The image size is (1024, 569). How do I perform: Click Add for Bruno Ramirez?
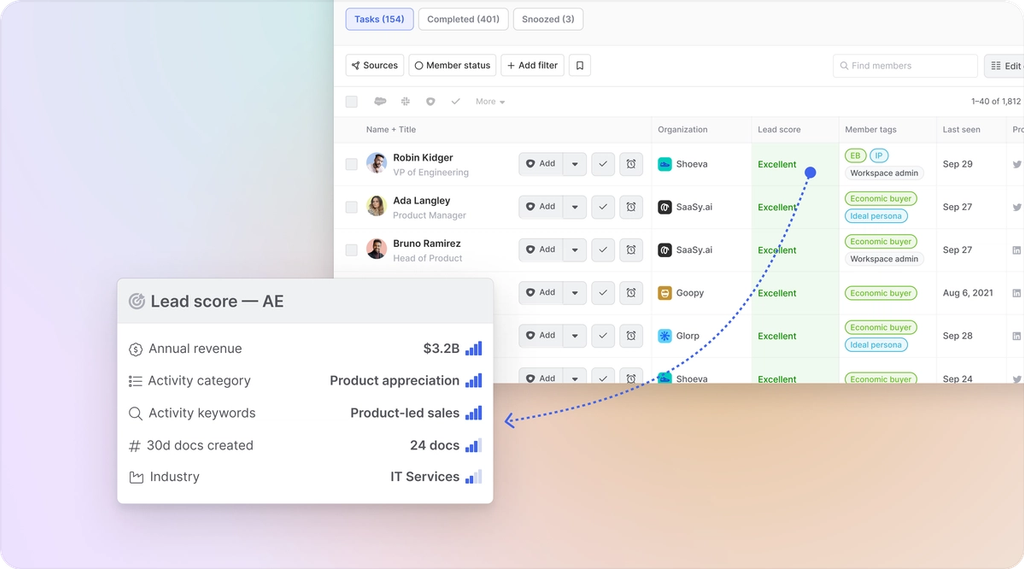pos(541,250)
